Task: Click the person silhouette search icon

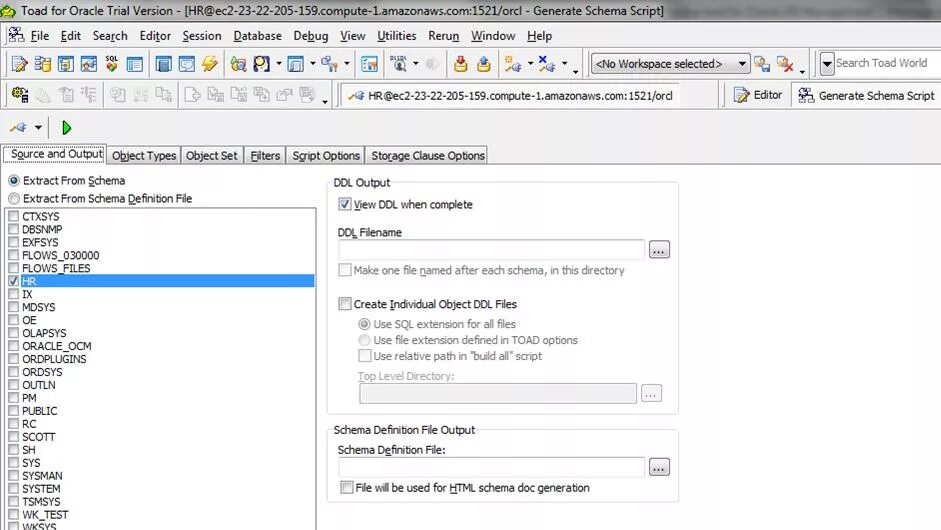Action: pos(262,64)
